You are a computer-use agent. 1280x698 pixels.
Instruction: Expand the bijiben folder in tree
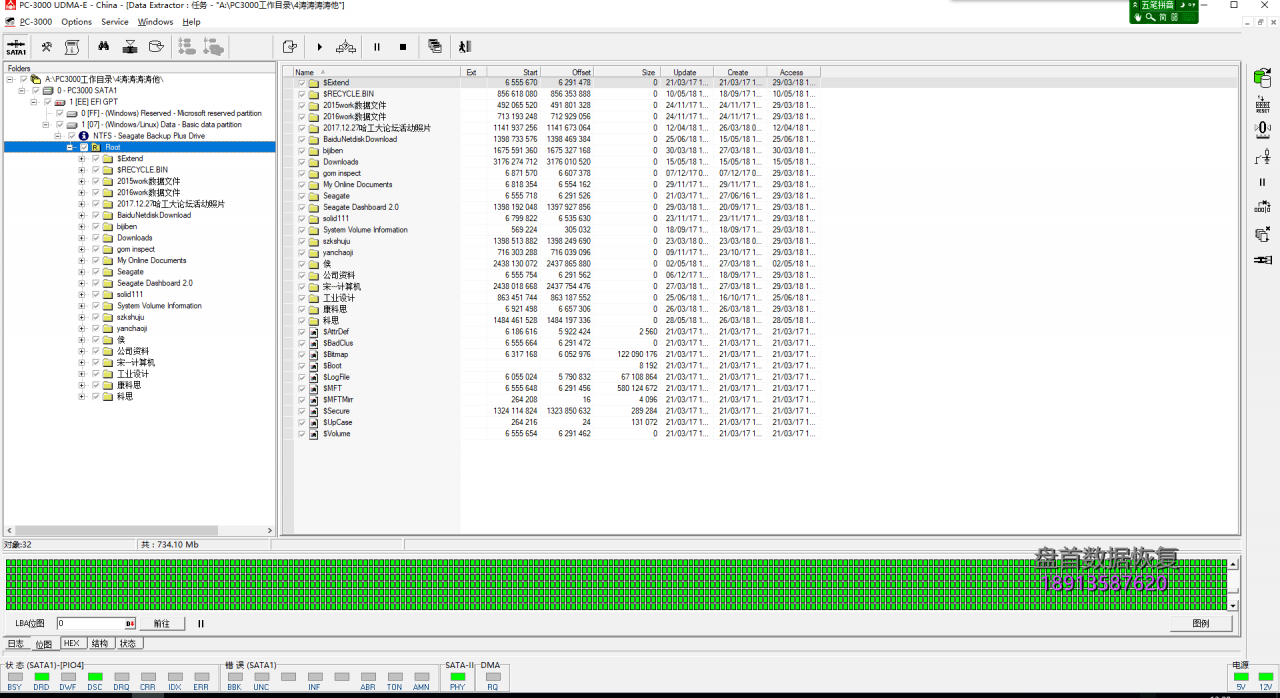[x=82, y=227]
